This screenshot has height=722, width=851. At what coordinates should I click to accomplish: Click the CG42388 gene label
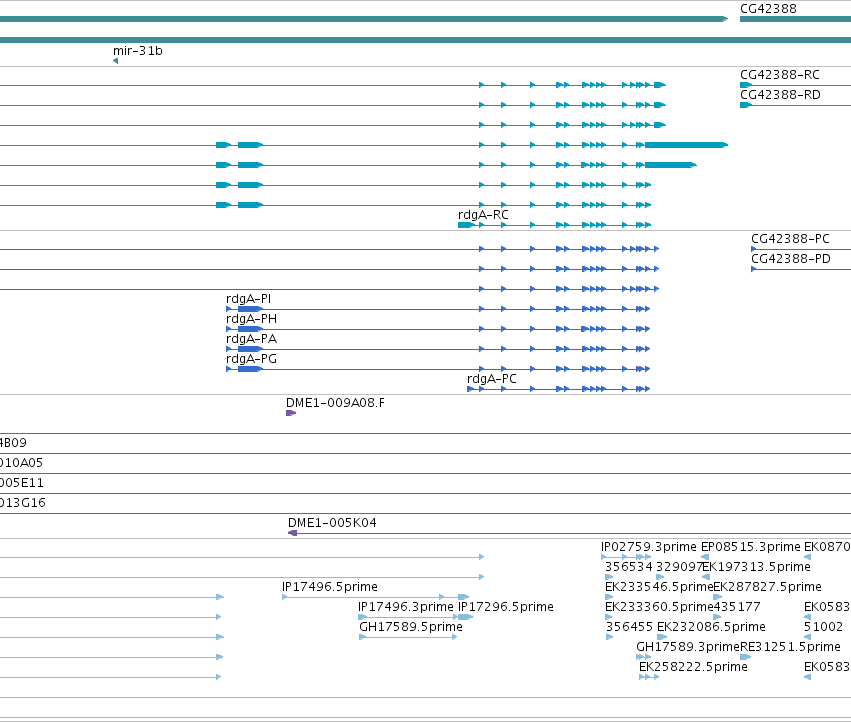(768, 9)
